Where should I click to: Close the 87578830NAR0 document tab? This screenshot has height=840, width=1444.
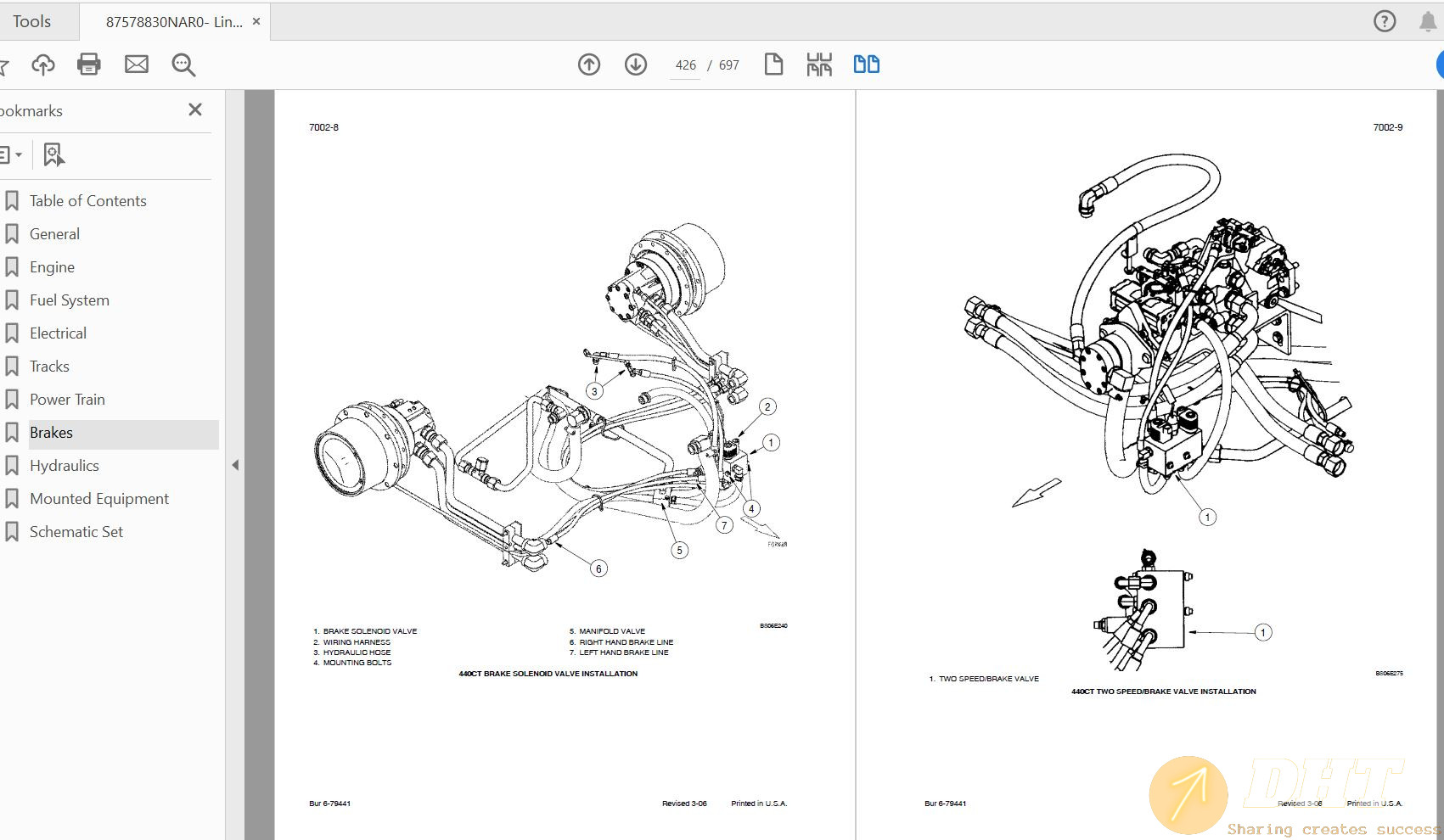pyautogui.click(x=256, y=21)
